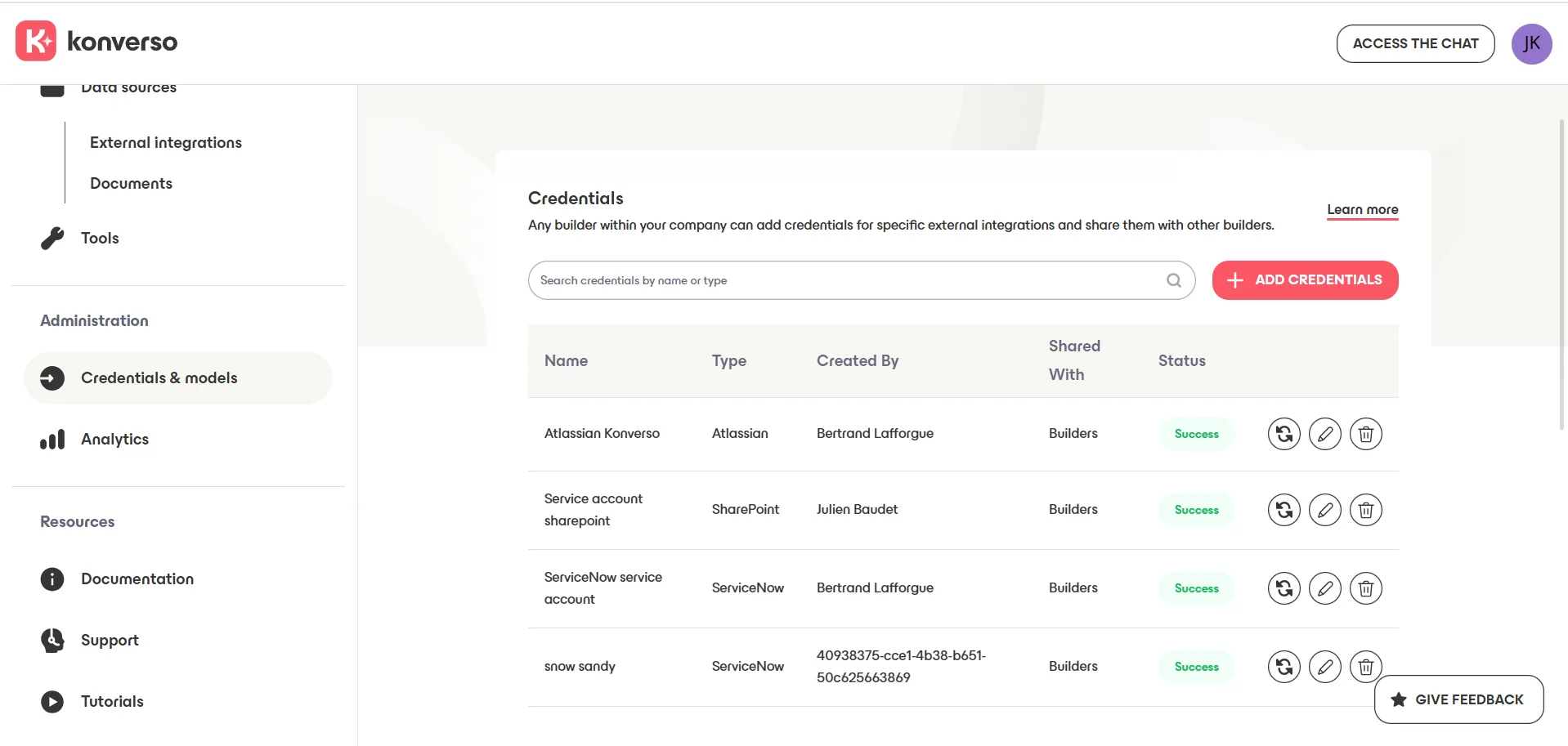Screen dimensions: 1568x746
Task: Click the Atlassian Konverso name cell
Action: [602, 433]
